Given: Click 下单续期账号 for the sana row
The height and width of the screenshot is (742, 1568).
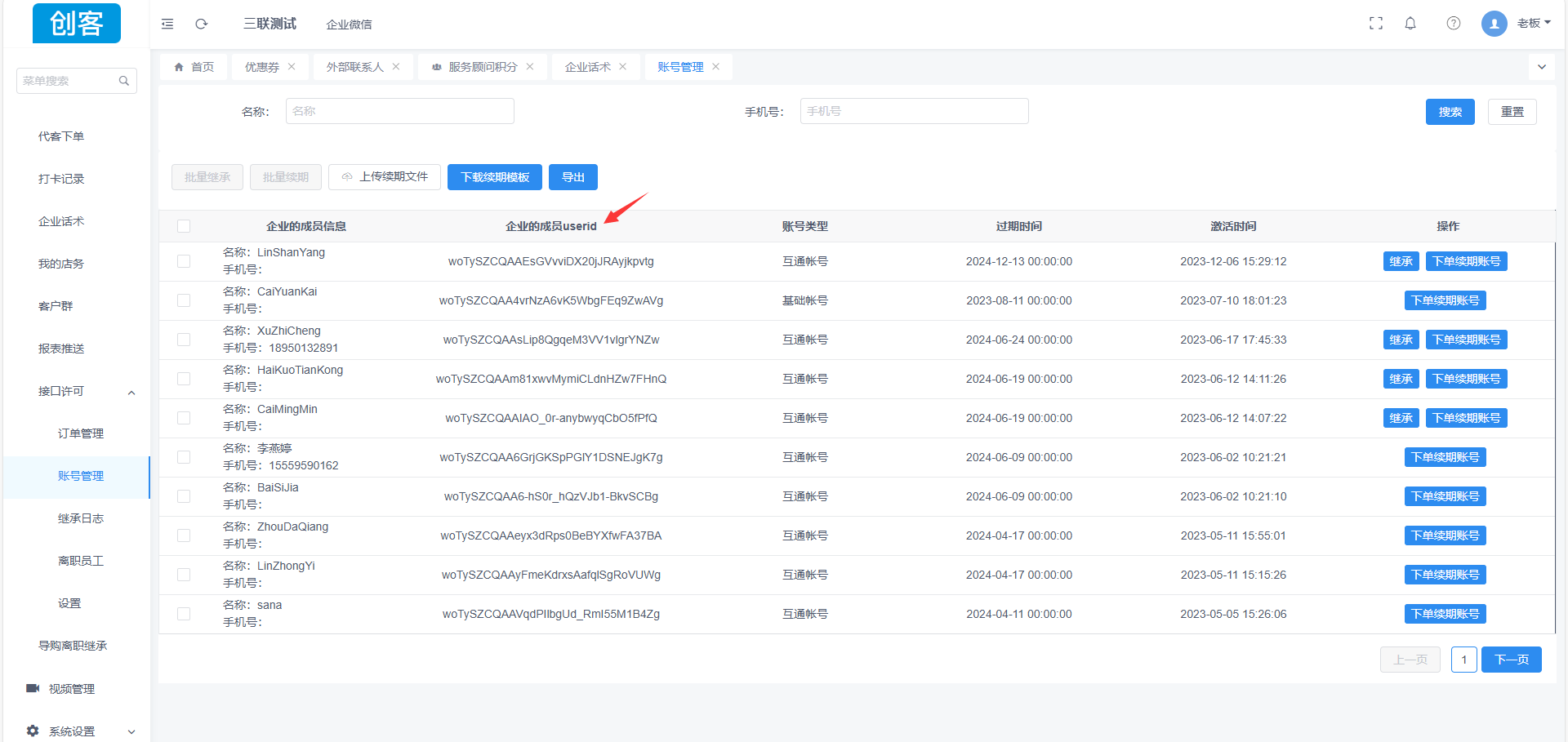Looking at the screenshot, I should [x=1445, y=614].
